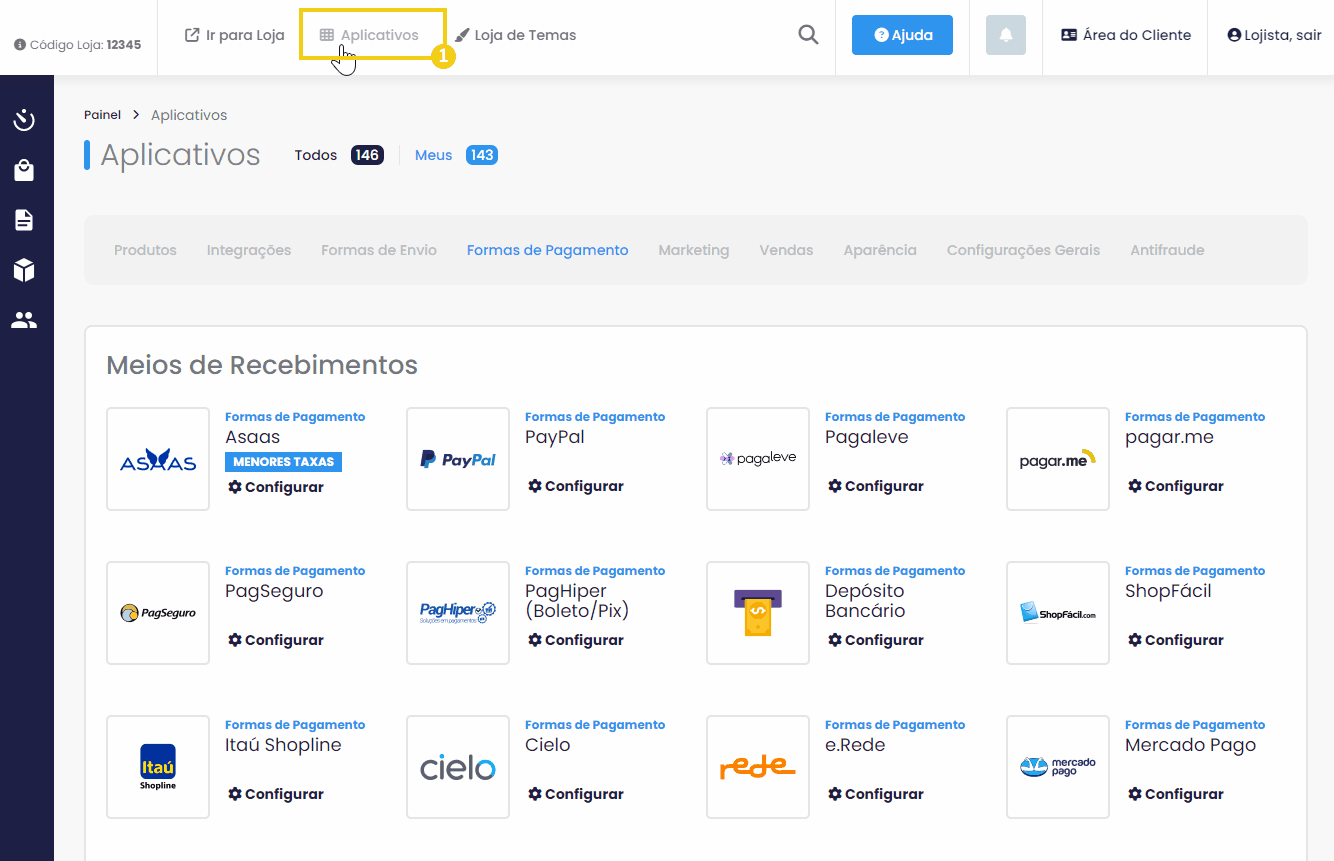Viewport: 1334px width, 861px height.
Task: Open the customers people sidebar icon
Action: coord(24,320)
